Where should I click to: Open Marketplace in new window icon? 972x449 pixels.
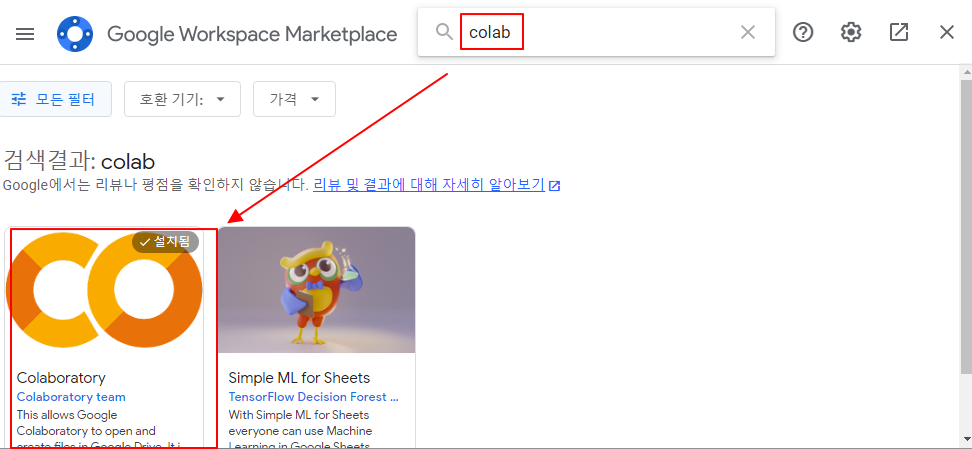tap(899, 32)
